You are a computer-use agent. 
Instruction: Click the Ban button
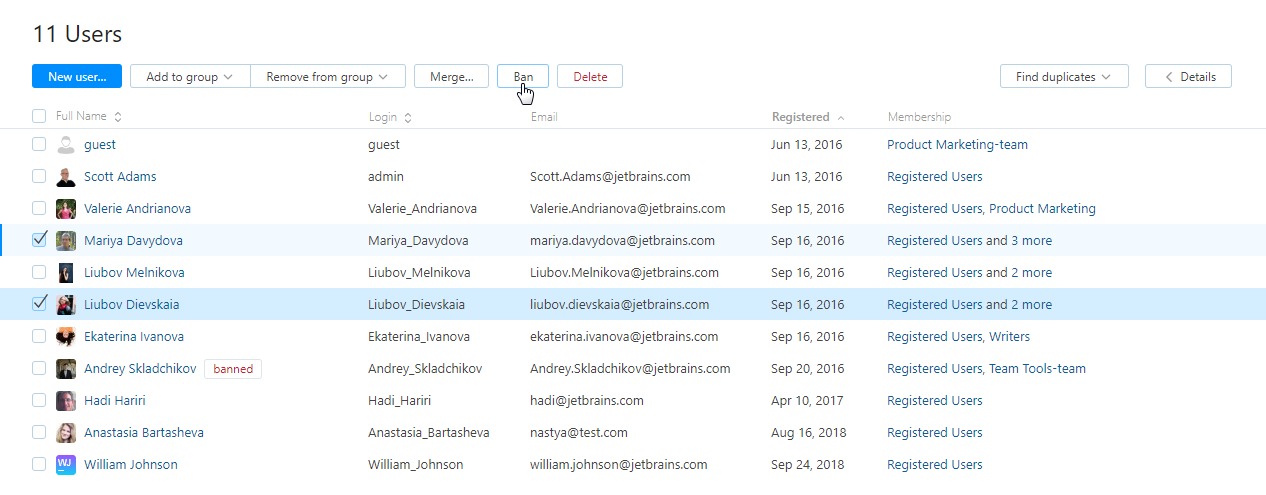(x=523, y=77)
